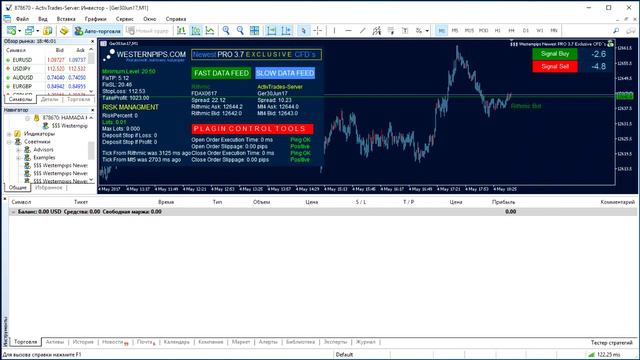This screenshot has height=360, width=640.
Task: Click the PLAGIN CONTROL TOOLS button
Action: click(x=252, y=129)
